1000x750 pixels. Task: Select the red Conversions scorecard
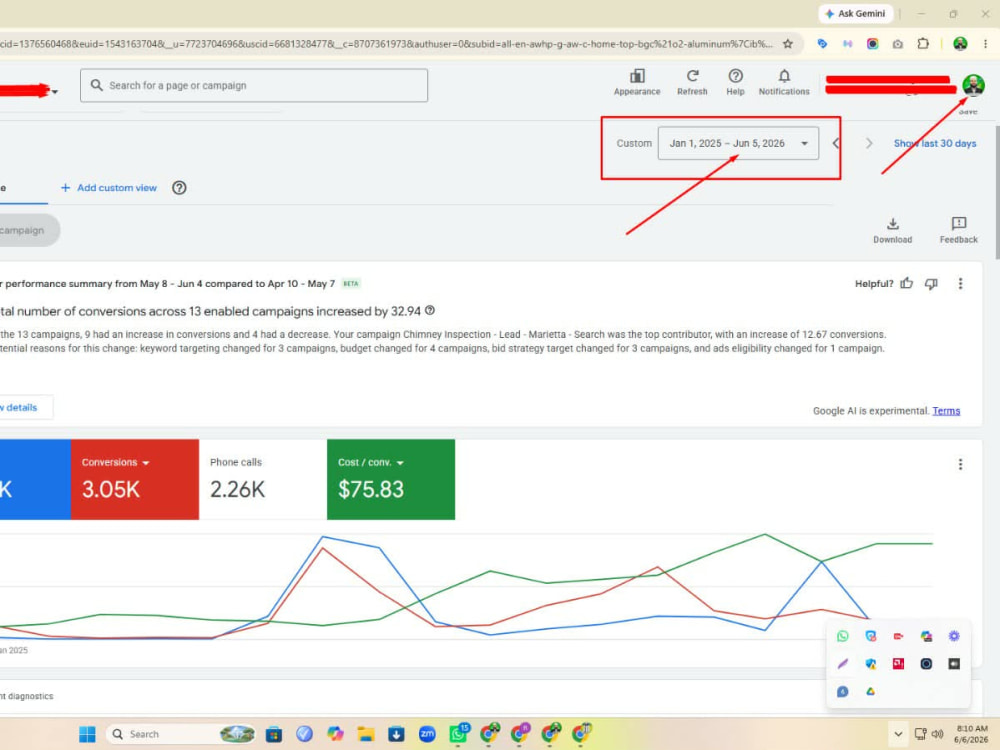click(135, 479)
